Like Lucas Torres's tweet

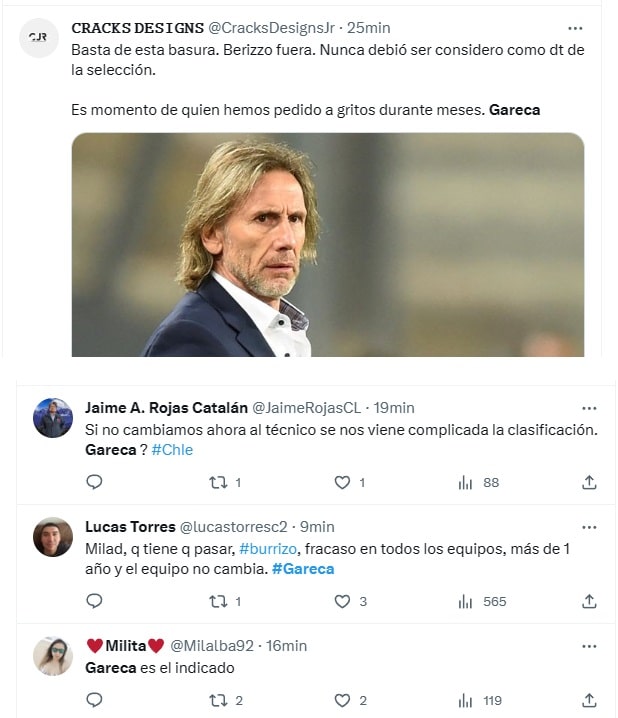coord(342,601)
